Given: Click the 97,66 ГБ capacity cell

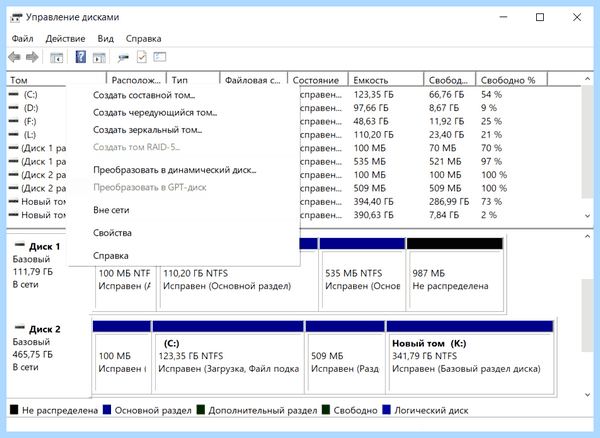Looking at the screenshot, I should pyautogui.click(x=370, y=108).
